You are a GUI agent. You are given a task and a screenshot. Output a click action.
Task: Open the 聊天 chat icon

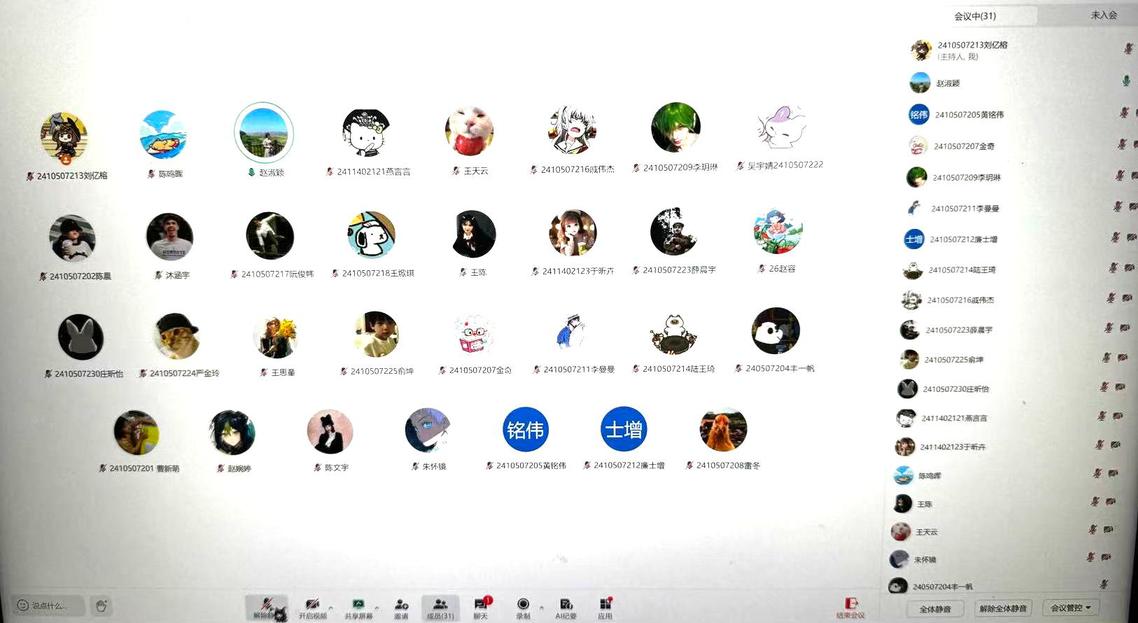[x=480, y=606]
